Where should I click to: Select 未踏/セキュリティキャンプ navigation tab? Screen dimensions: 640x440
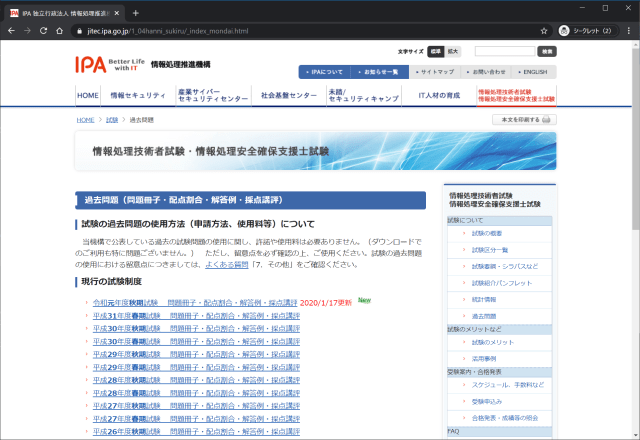pyautogui.click(x=364, y=96)
